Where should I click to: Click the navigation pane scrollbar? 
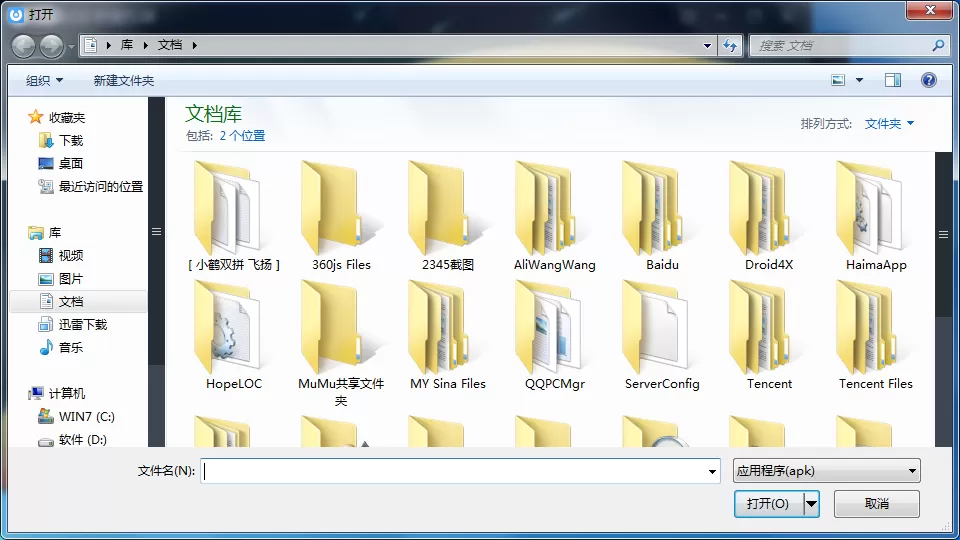(x=157, y=231)
